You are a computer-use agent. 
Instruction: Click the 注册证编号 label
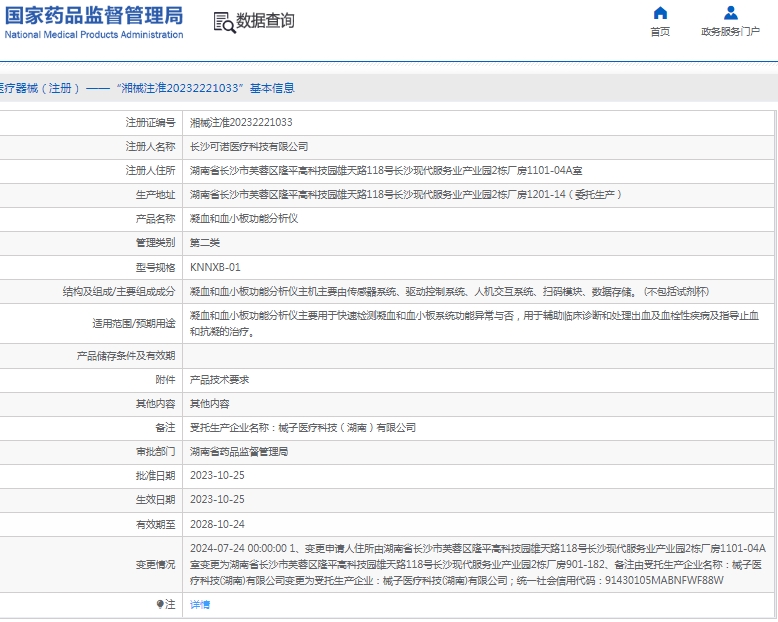pyautogui.click(x=150, y=123)
